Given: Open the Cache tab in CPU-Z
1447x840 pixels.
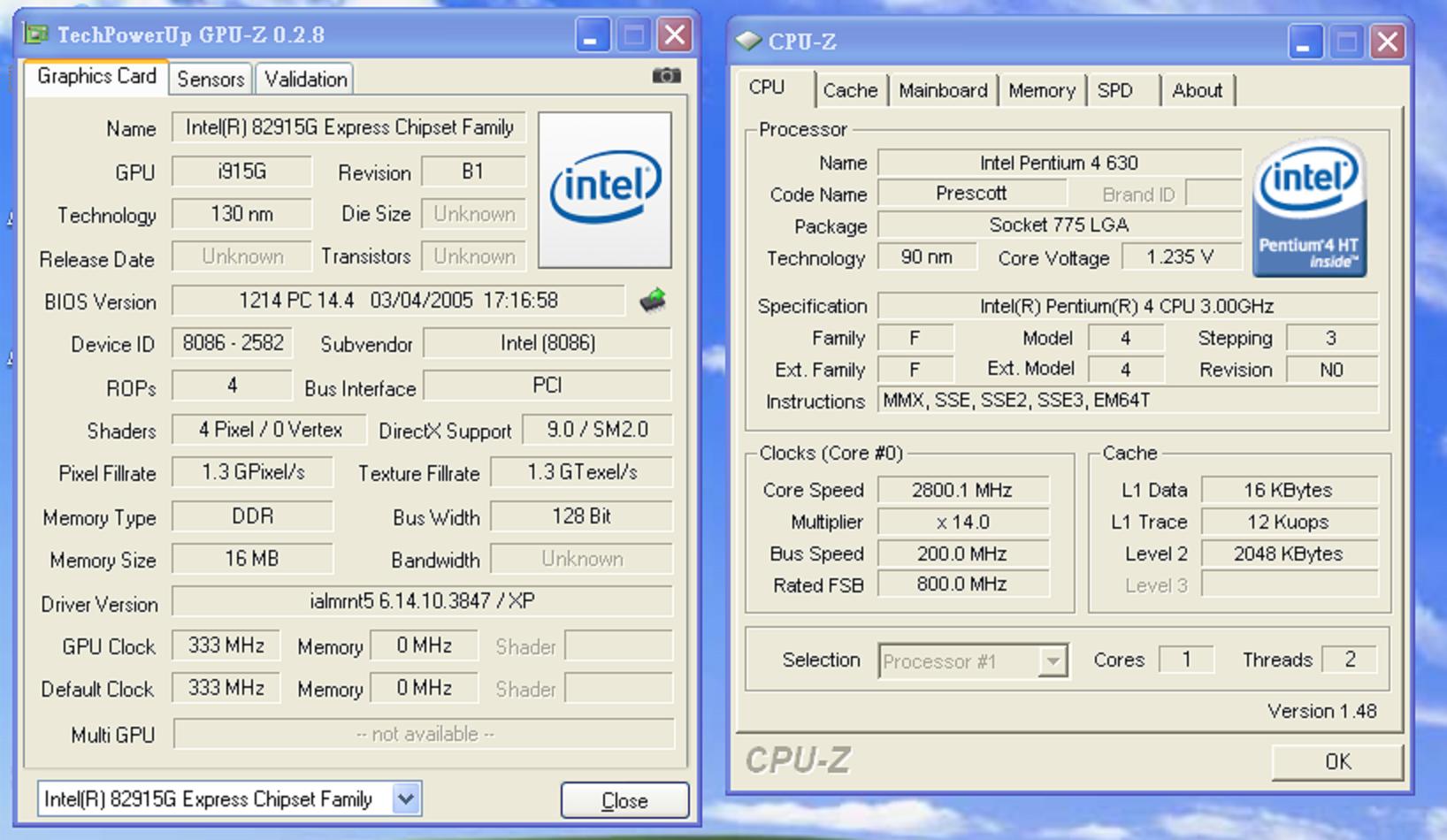Looking at the screenshot, I should [x=850, y=90].
